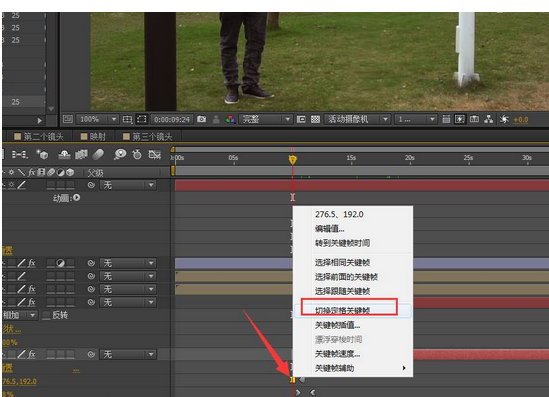Click the composition flowchart icon

click(488, 119)
